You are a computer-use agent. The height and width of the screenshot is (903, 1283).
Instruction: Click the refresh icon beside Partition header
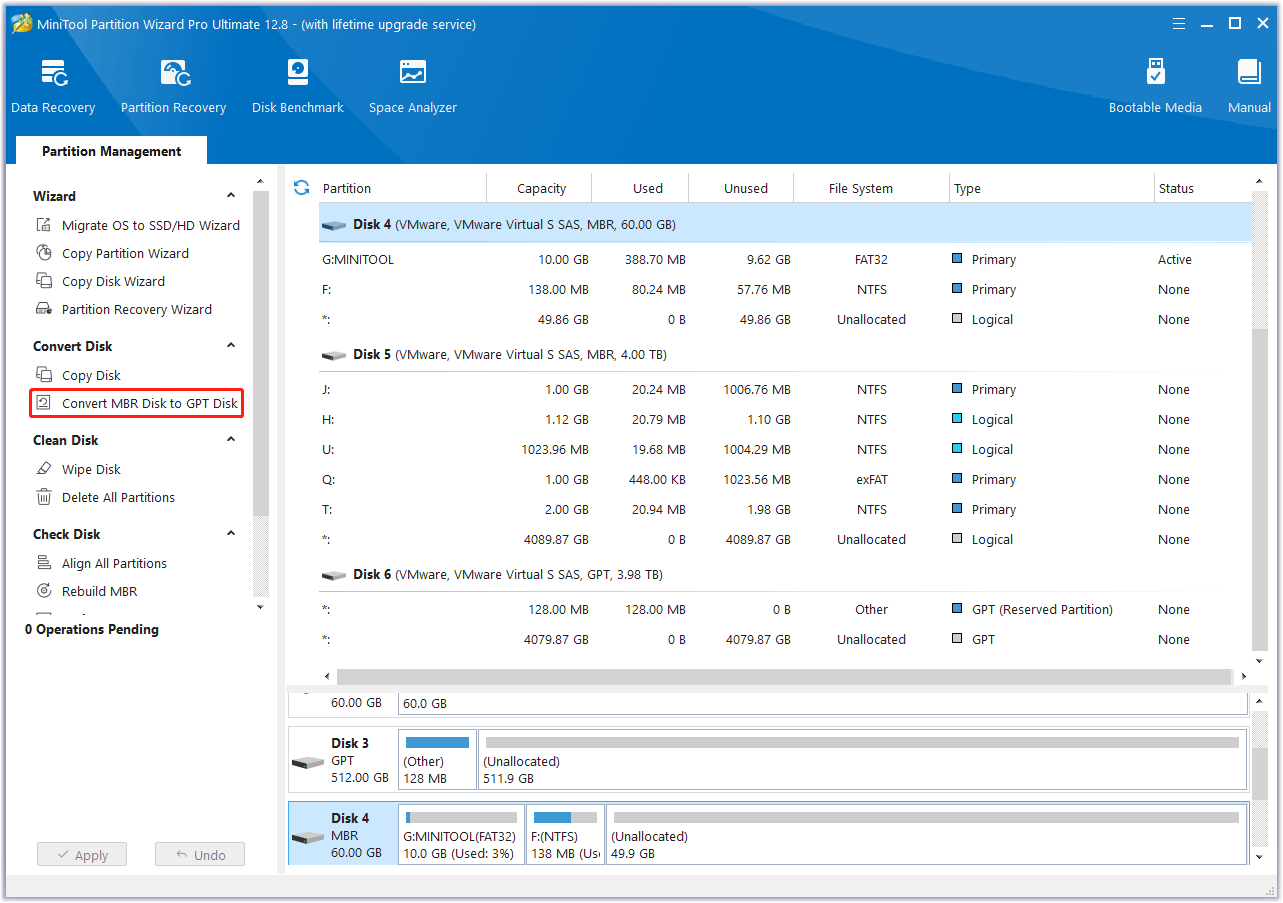click(301, 188)
